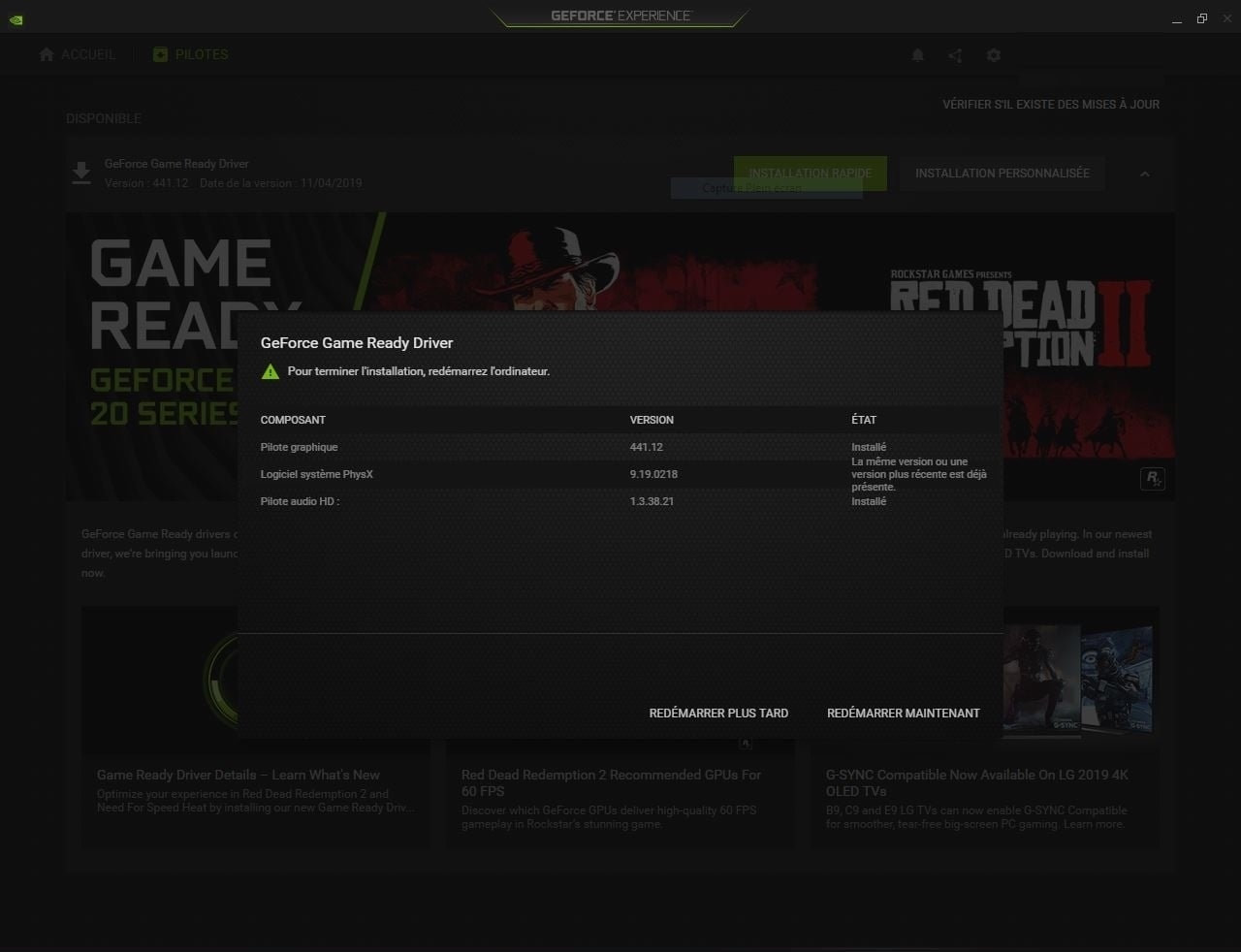Open the settings gear

[993, 55]
